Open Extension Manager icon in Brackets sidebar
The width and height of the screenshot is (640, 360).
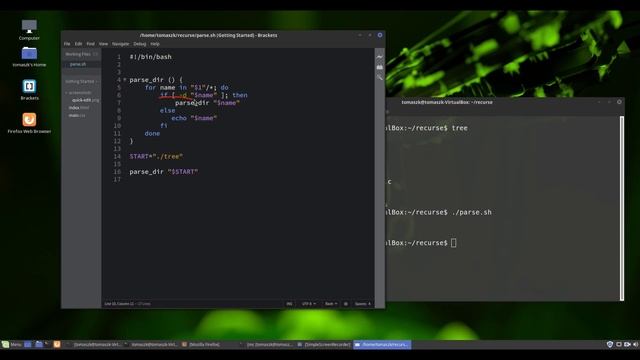(380, 67)
